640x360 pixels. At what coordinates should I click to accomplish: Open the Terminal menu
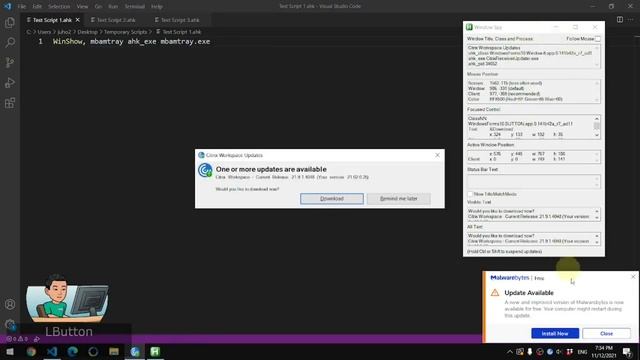tap(134, 7)
